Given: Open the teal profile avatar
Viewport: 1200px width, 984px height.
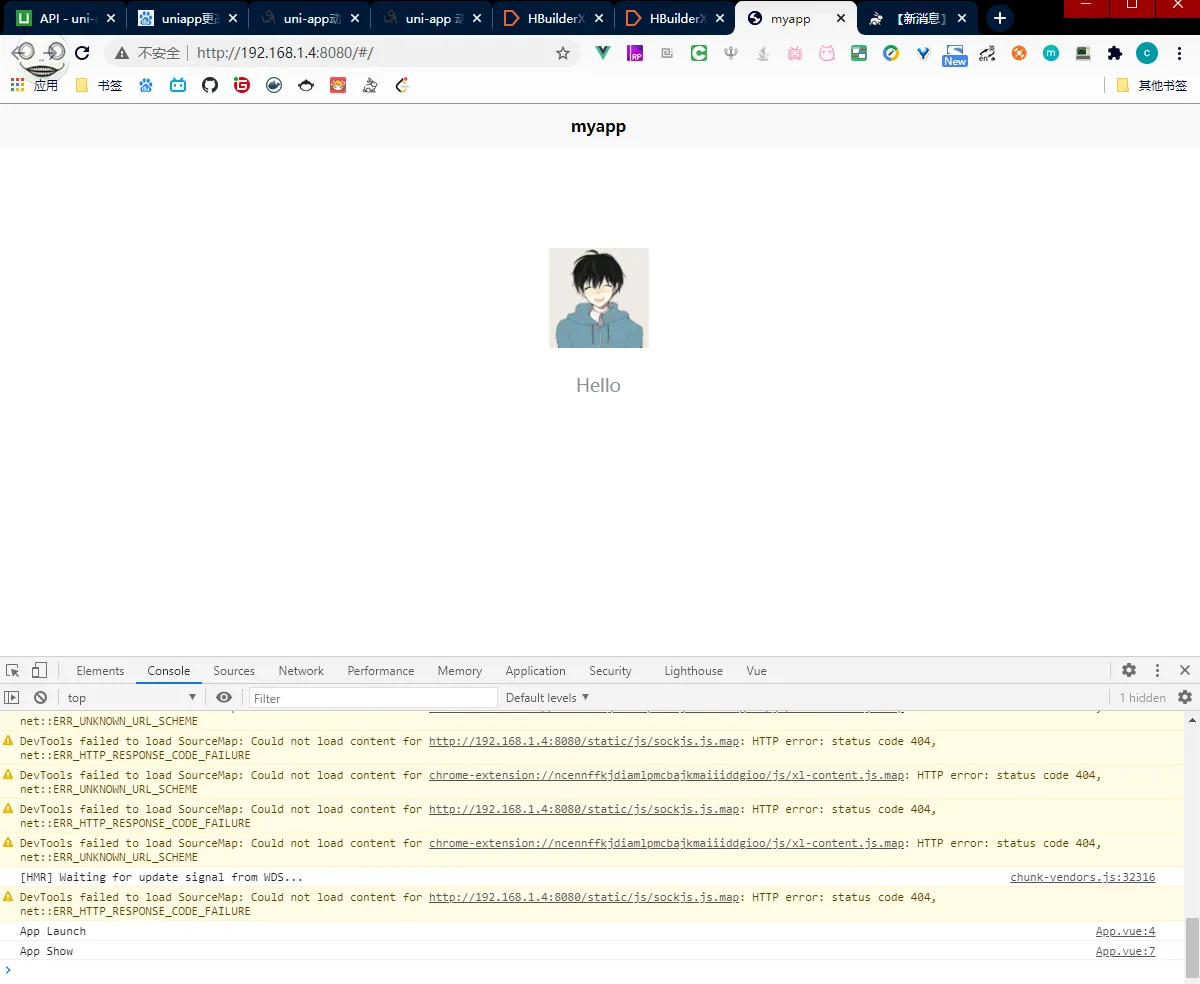Looking at the screenshot, I should pos(1147,53).
